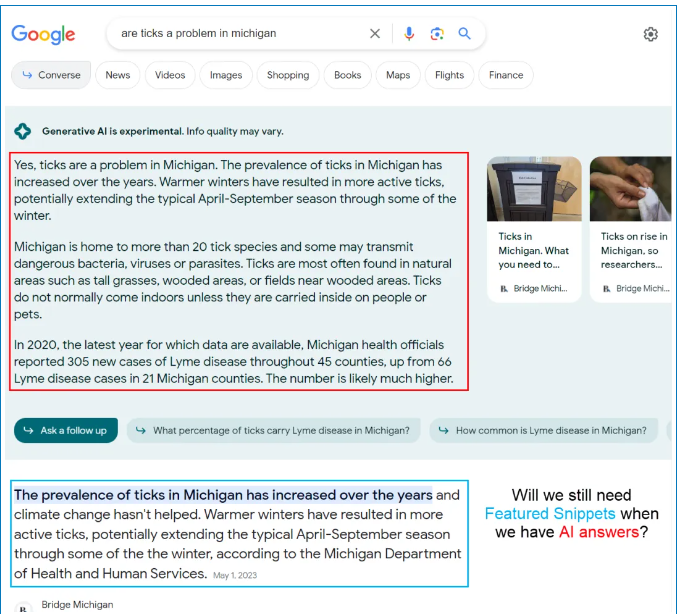The height and width of the screenshot is (614, 680).
Task: Click the 'Ticks in Michigan. What you need to...' card title
Action: click(x=533, y=251)
